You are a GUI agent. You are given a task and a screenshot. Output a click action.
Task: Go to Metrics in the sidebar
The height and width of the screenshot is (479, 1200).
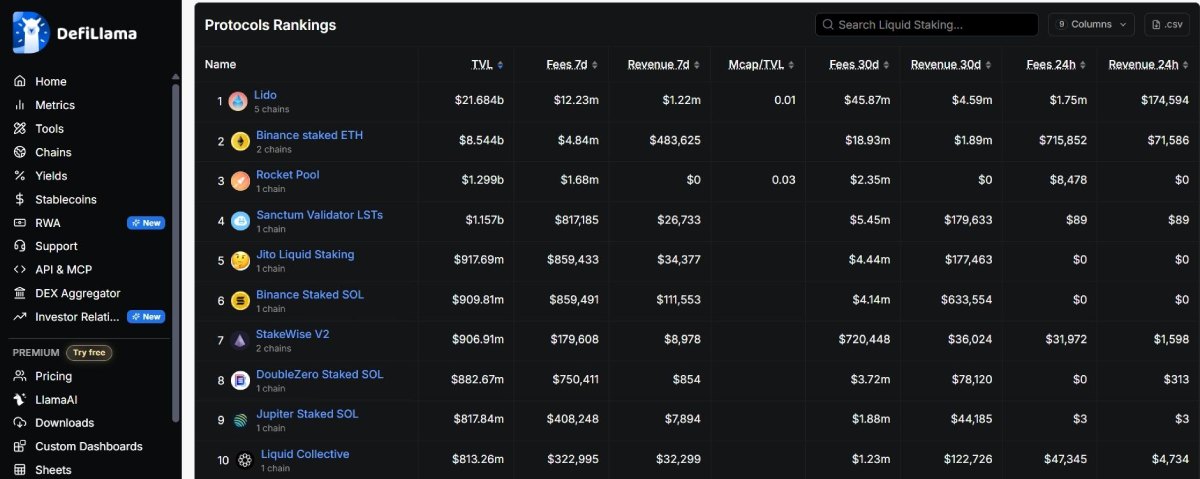(x=55, y=105)
